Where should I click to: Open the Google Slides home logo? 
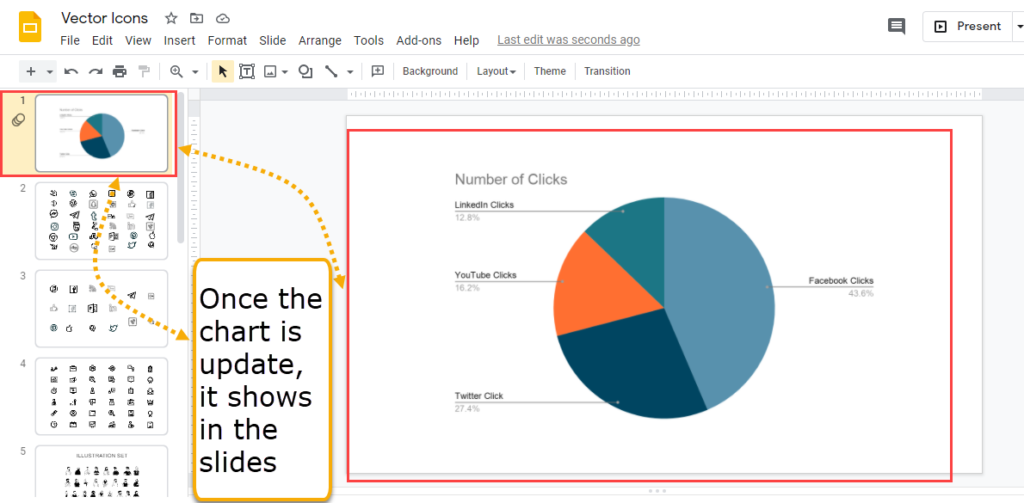click(x=30, y=27)
